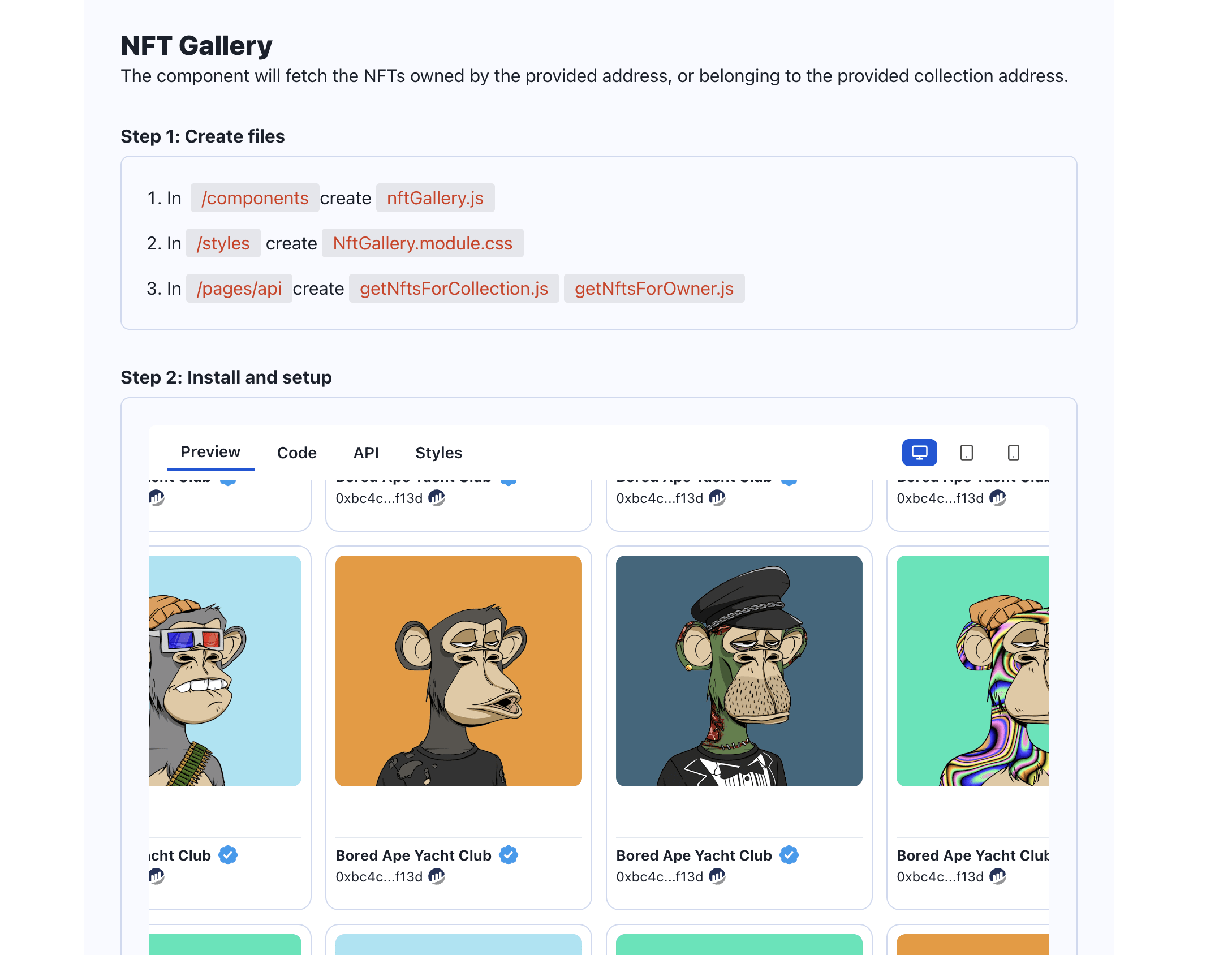The height and width of the screenshot is (955, 1232).
Task: Open the API tab
Action: click(366, 453)
